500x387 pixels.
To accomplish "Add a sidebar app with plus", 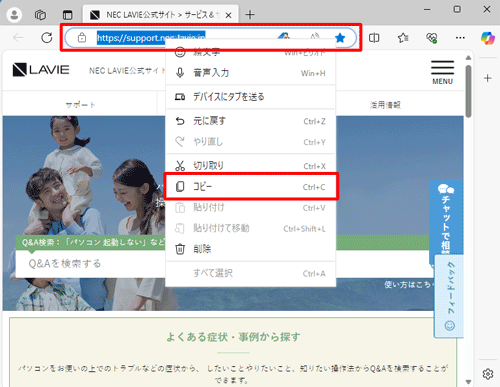I will click(x=488, y=78).
